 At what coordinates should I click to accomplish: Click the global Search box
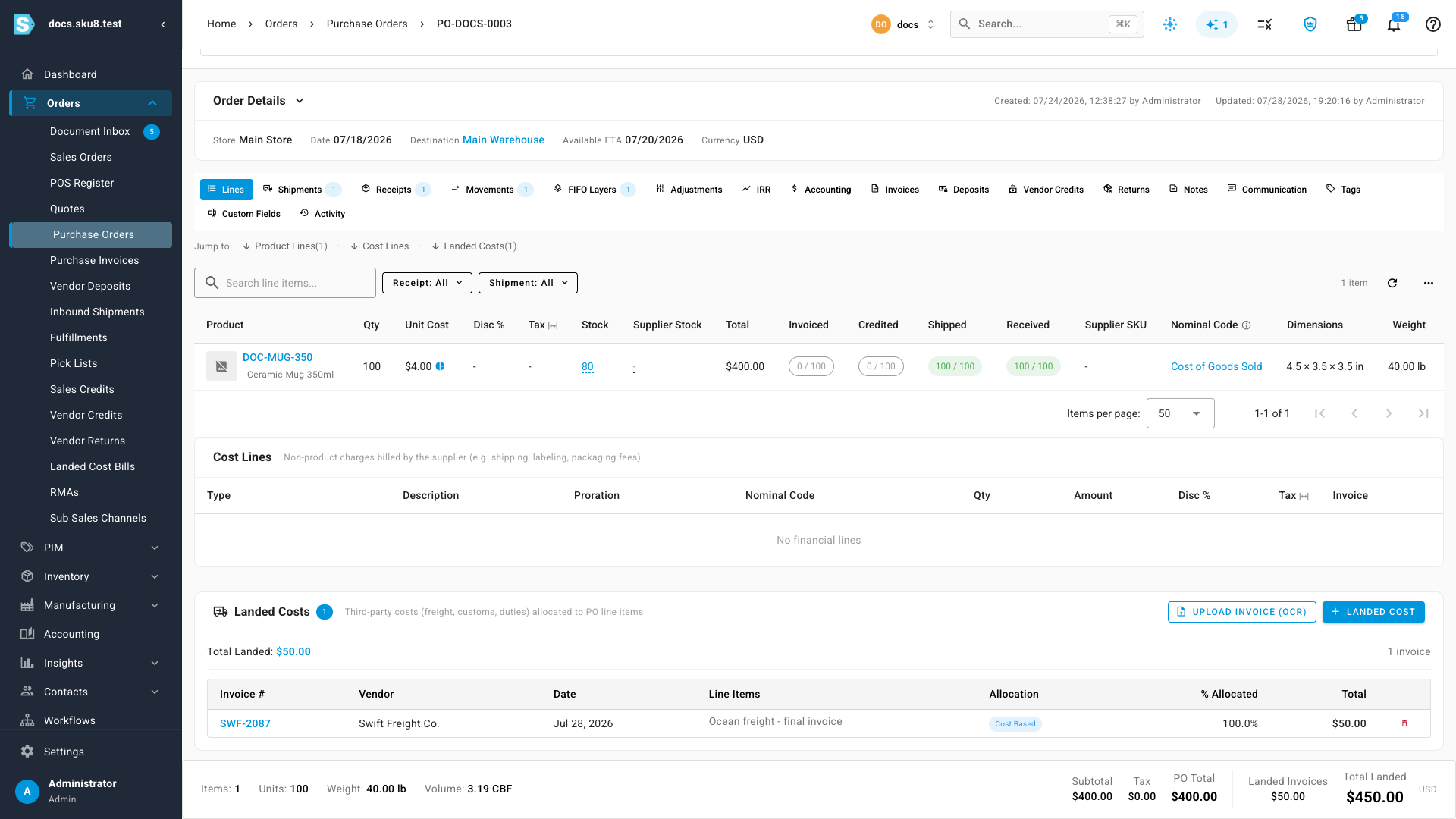[x=1046, y=24]
